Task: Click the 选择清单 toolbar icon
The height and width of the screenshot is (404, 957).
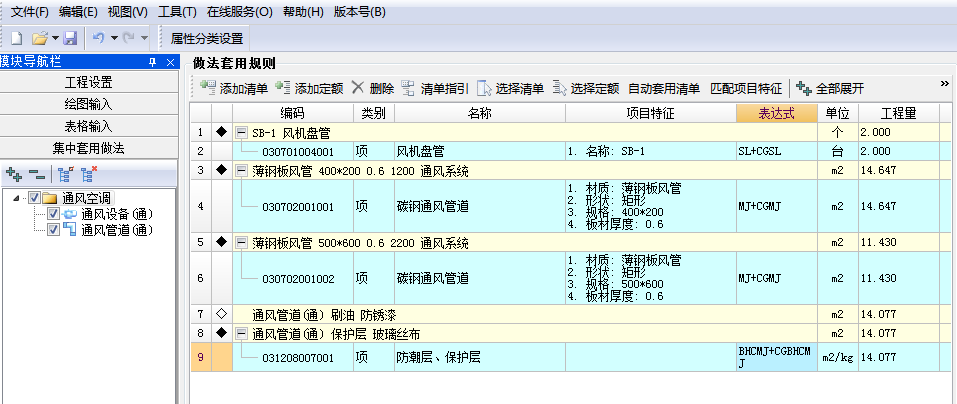Action: tap(484, 88)
